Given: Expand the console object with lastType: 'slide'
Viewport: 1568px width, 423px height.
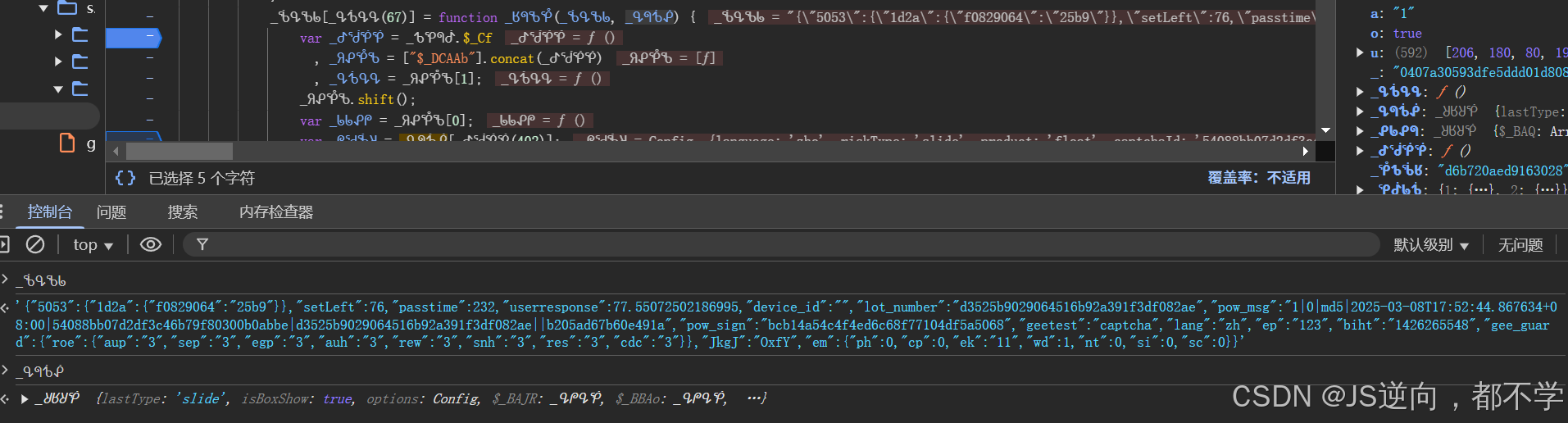Looking at the screenshot, I should pos(25,399).
